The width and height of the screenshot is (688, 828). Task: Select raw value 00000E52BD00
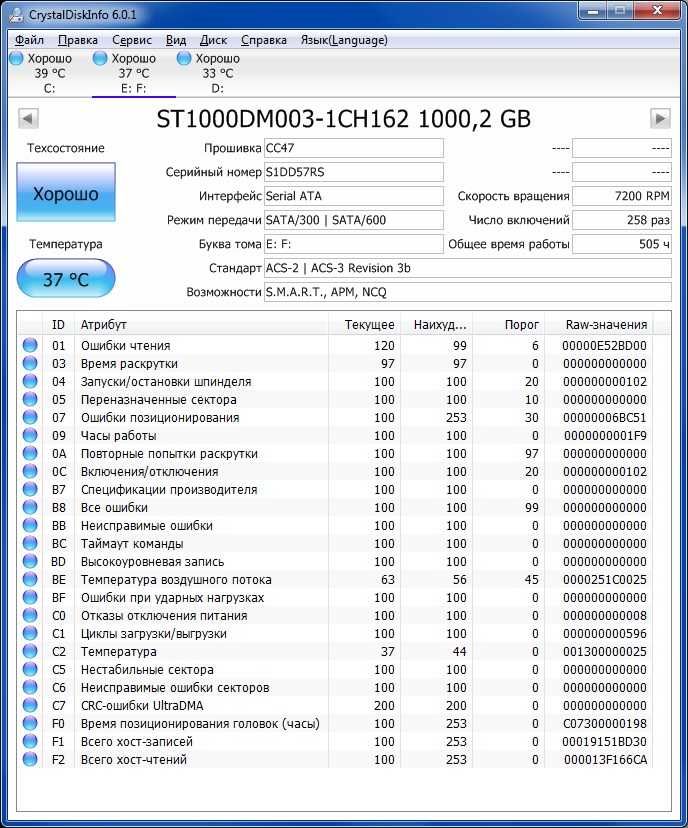click(x=605, y=346)
